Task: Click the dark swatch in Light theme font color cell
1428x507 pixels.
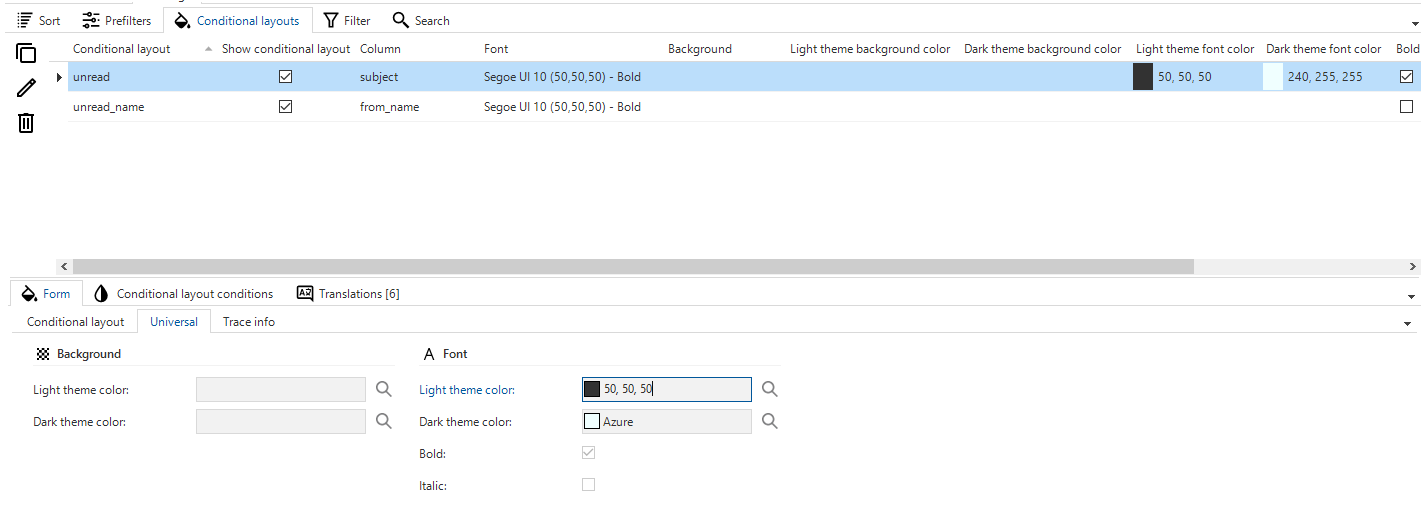Action: 1142,77
